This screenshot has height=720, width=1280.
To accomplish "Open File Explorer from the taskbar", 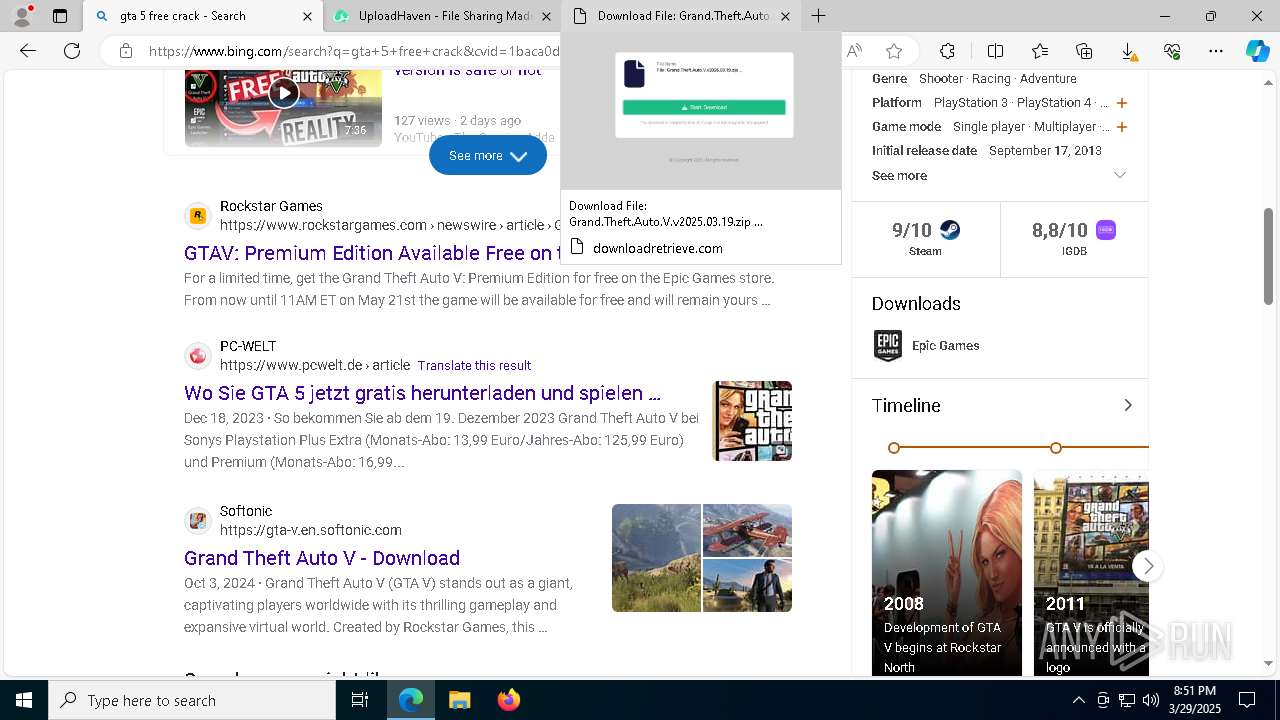I will tap(459, 700).
